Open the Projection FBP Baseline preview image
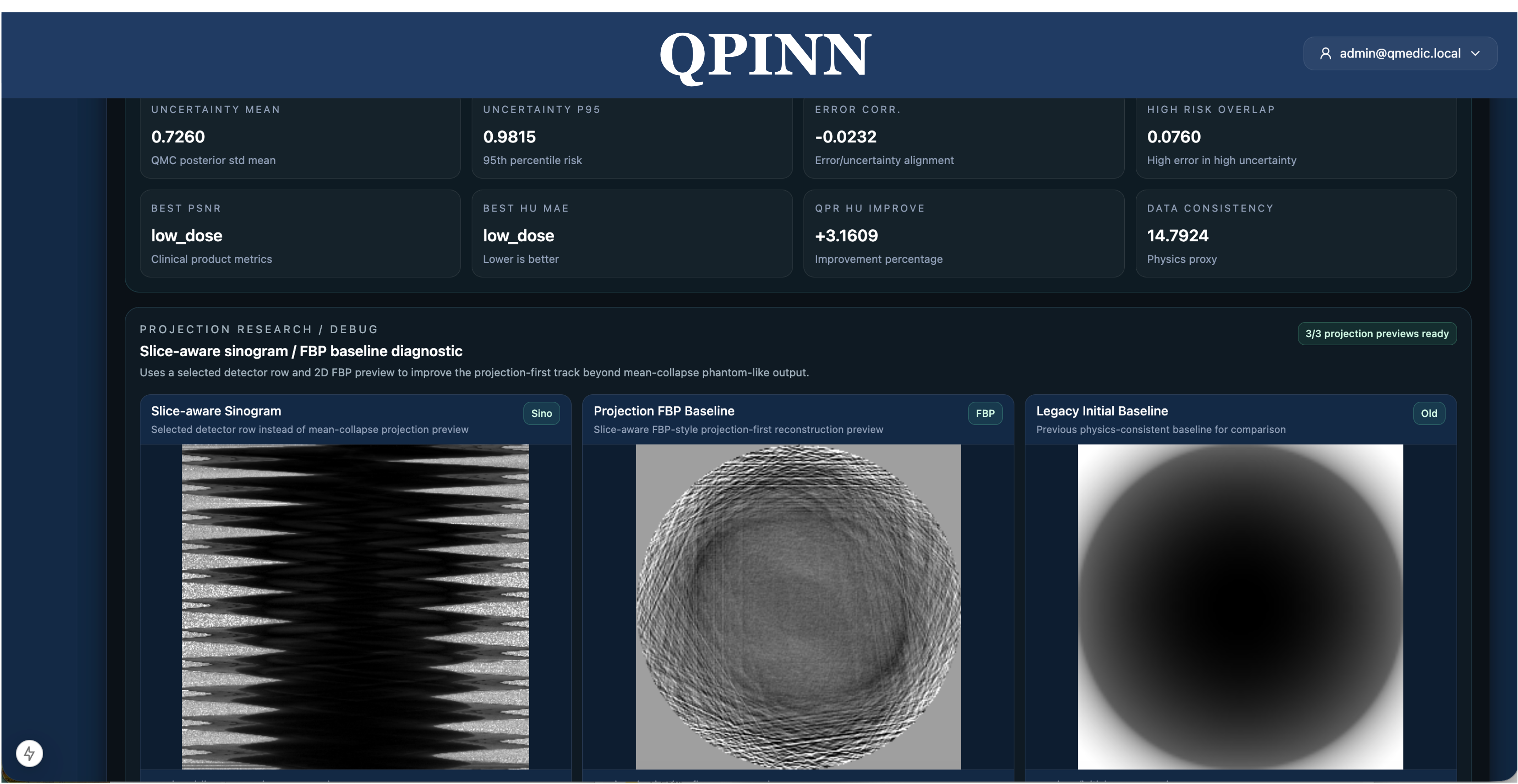1518x784 pixels. point(798,607)
